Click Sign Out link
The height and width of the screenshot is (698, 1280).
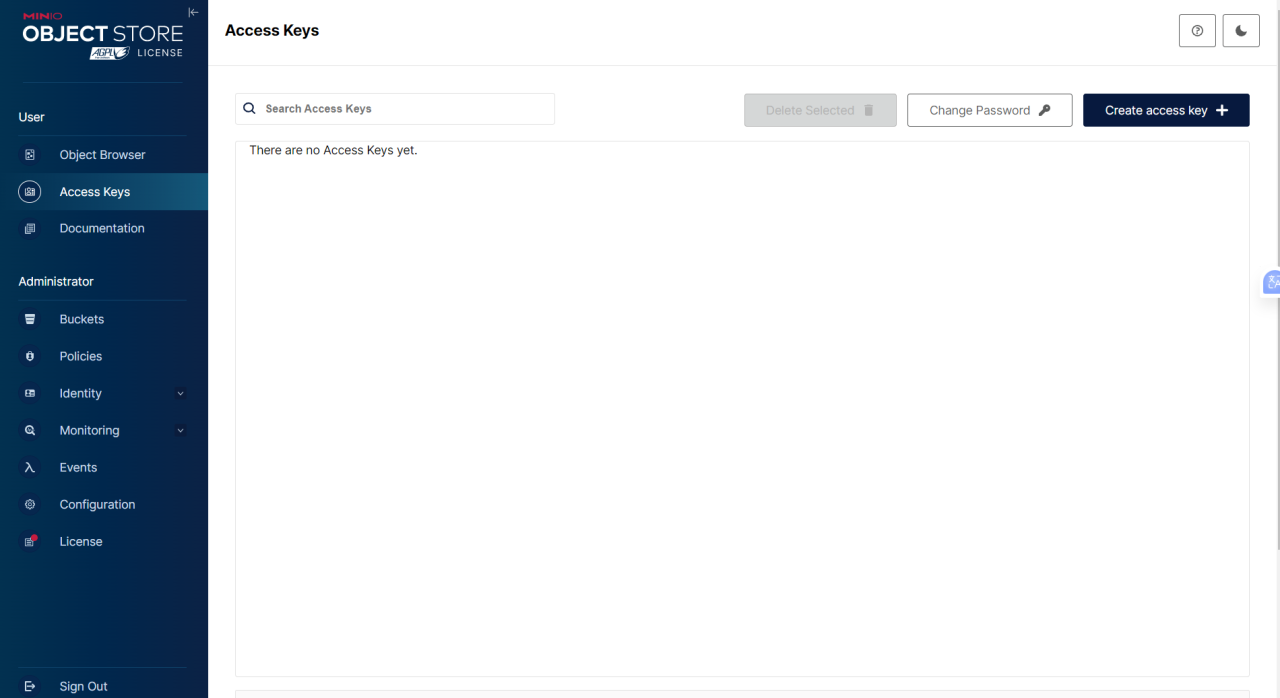pos(84,687)
